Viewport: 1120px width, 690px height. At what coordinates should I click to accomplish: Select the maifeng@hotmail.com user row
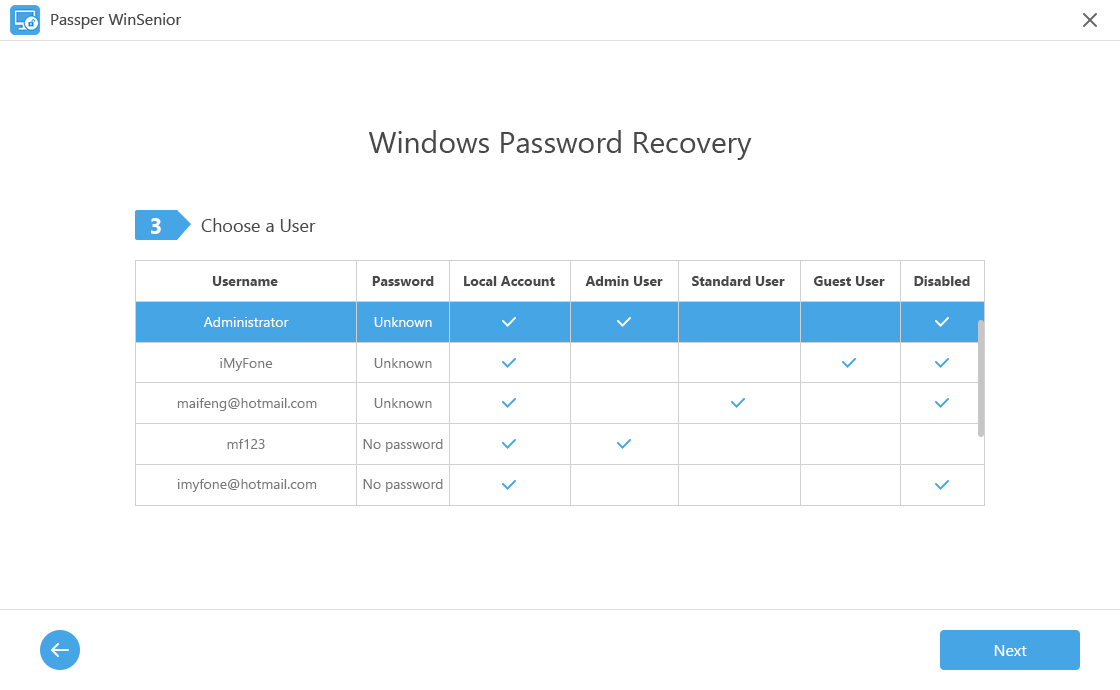246,403
